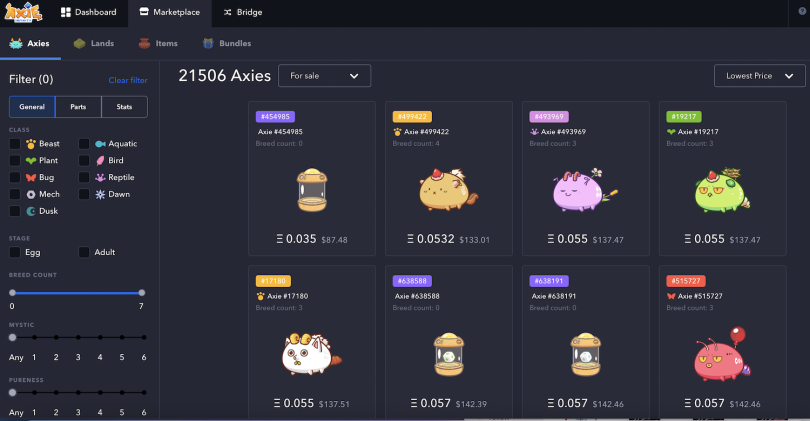810x421 pixels.
Task: Open the Items category icon
Action: [144, 44]
